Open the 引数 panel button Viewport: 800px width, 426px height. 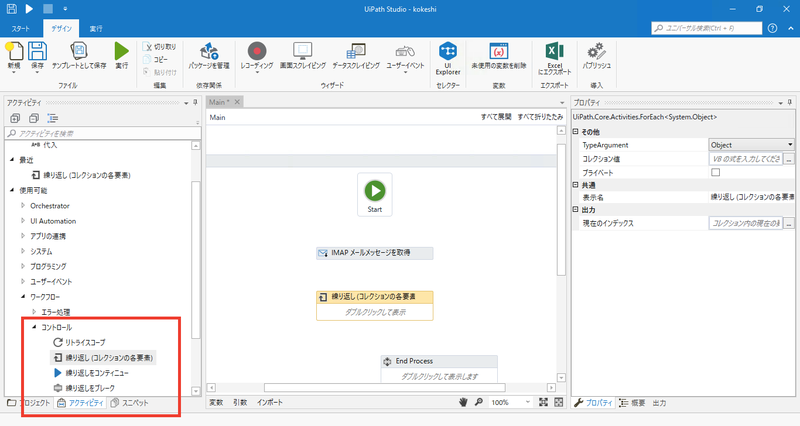point(240,403)
